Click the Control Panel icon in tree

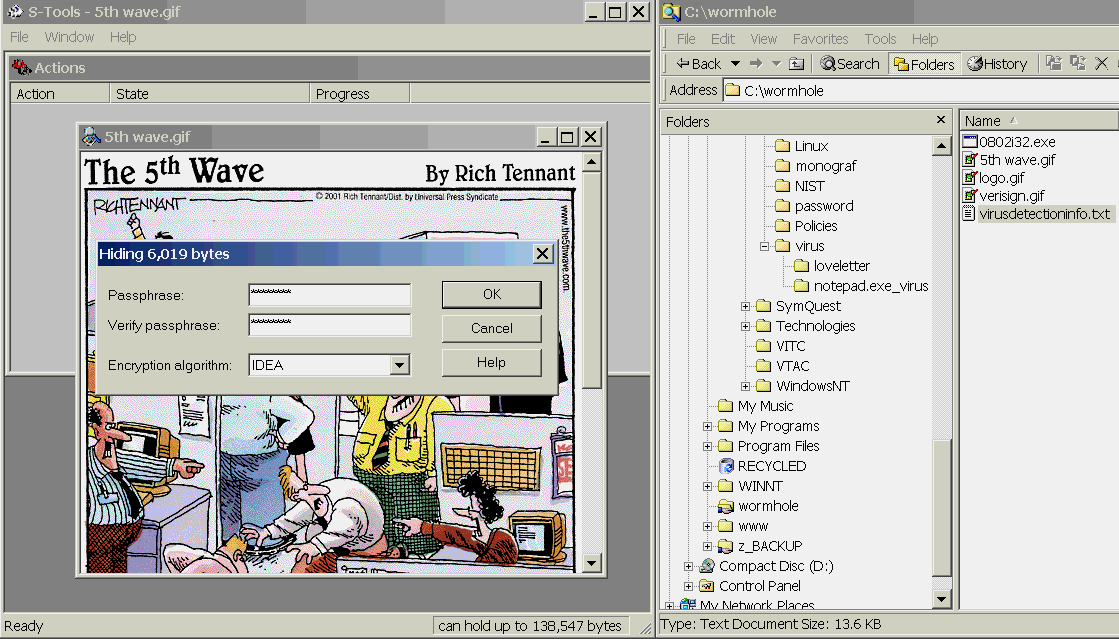(707, 586)
